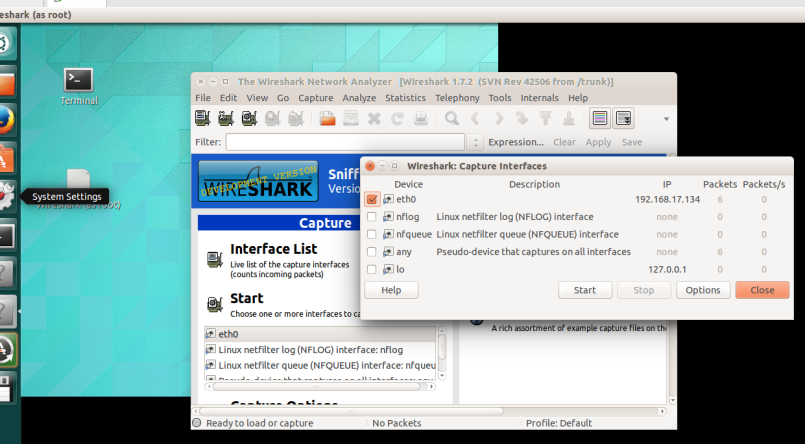The width and height of the screenshot is (806, 444).
Task: Click the expert info circle in status bar
Action: (196, 423)
